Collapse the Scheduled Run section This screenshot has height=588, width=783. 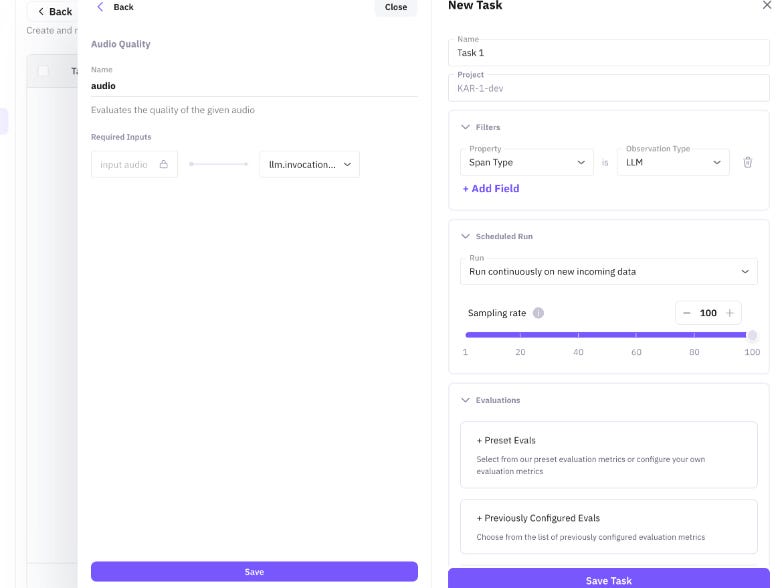point(465,236)
